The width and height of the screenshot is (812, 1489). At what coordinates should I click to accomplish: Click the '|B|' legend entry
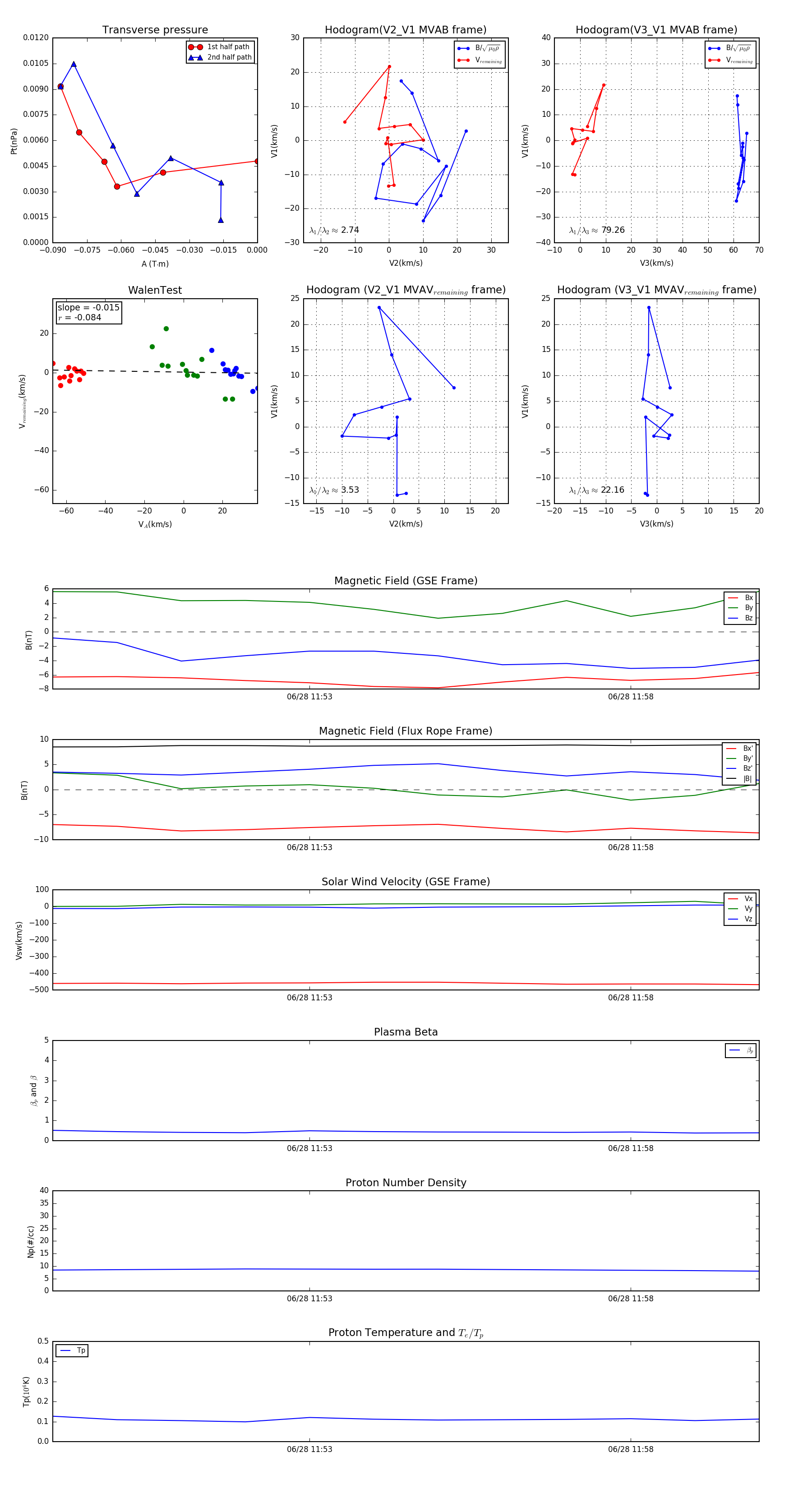pos(740,779)
